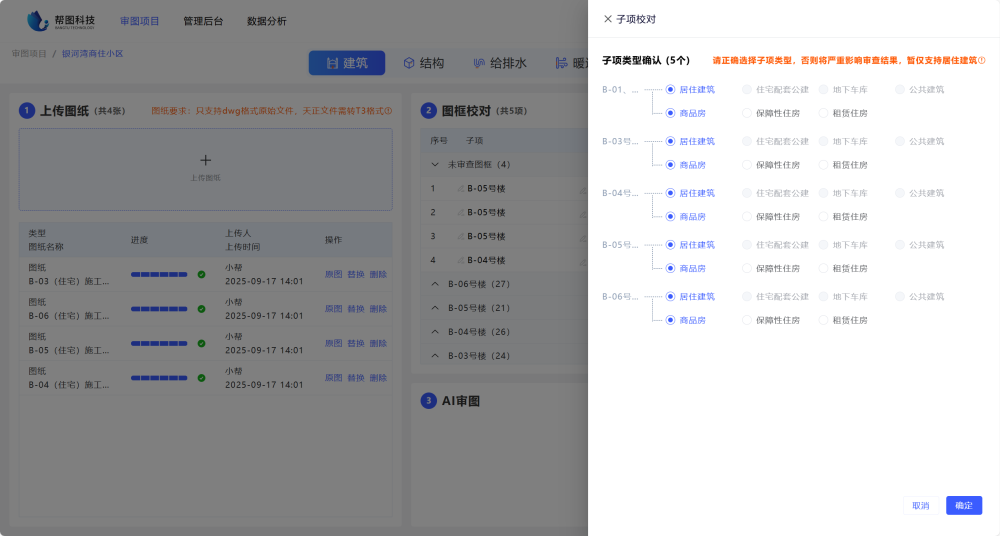Click the 确定 button

pyautogui.click(x=963, y=506)
